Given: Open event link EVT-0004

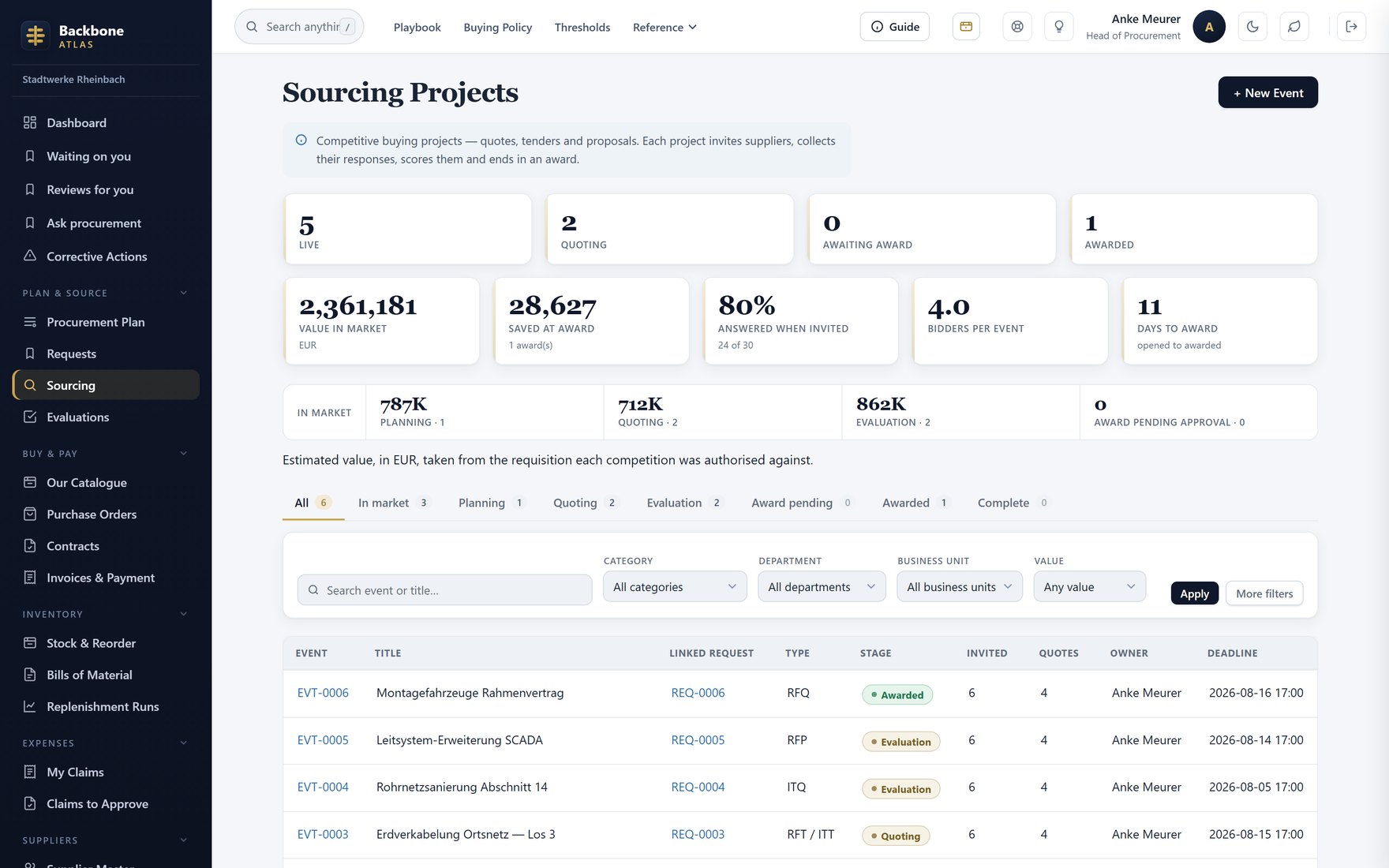Looking at the screenshot, I should [x=323, y=787].
